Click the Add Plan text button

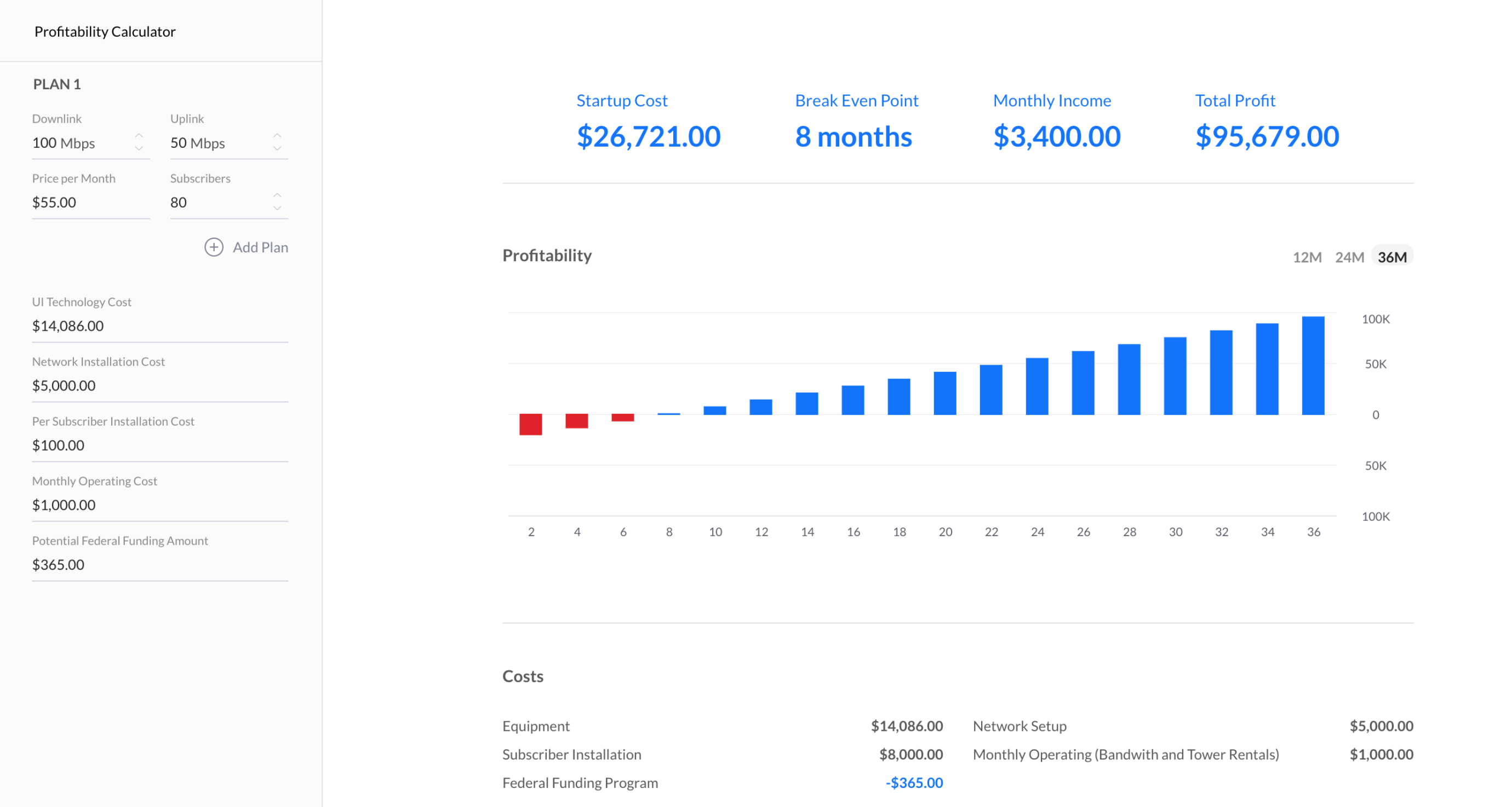coord(260,247)
